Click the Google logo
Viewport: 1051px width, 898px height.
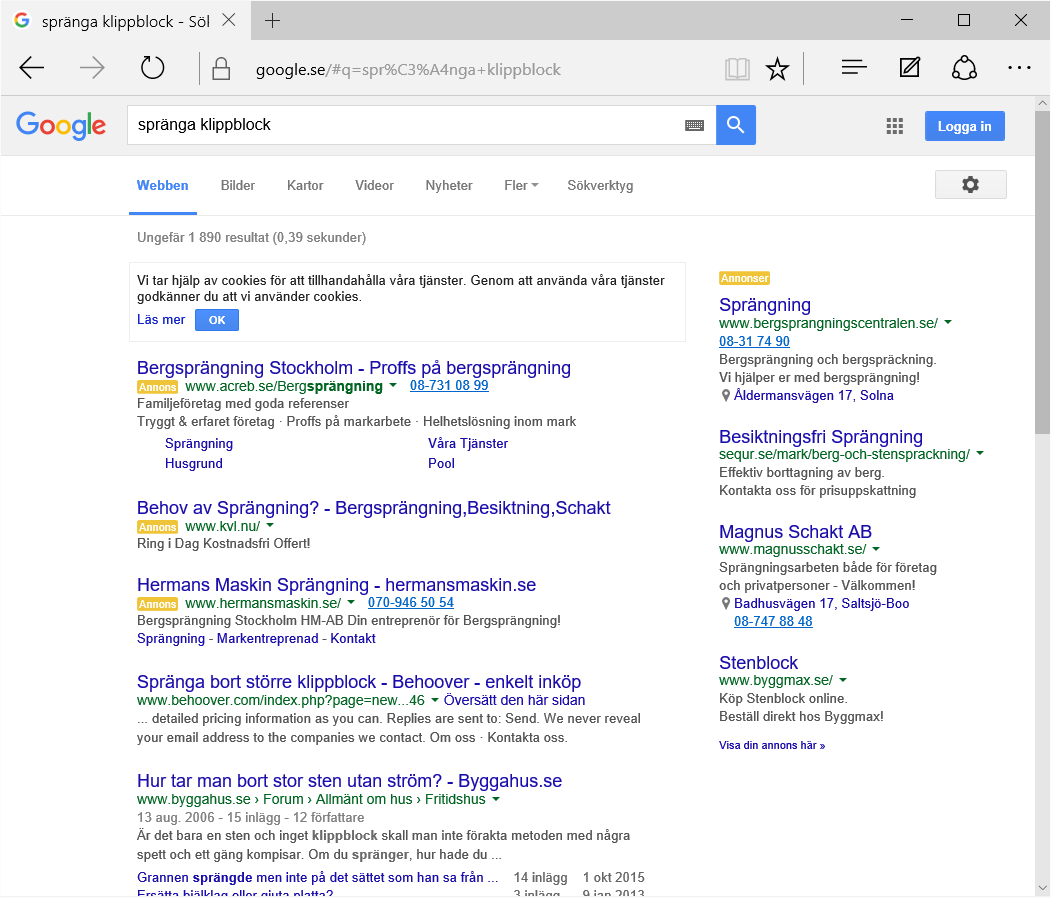click(61, 125)
